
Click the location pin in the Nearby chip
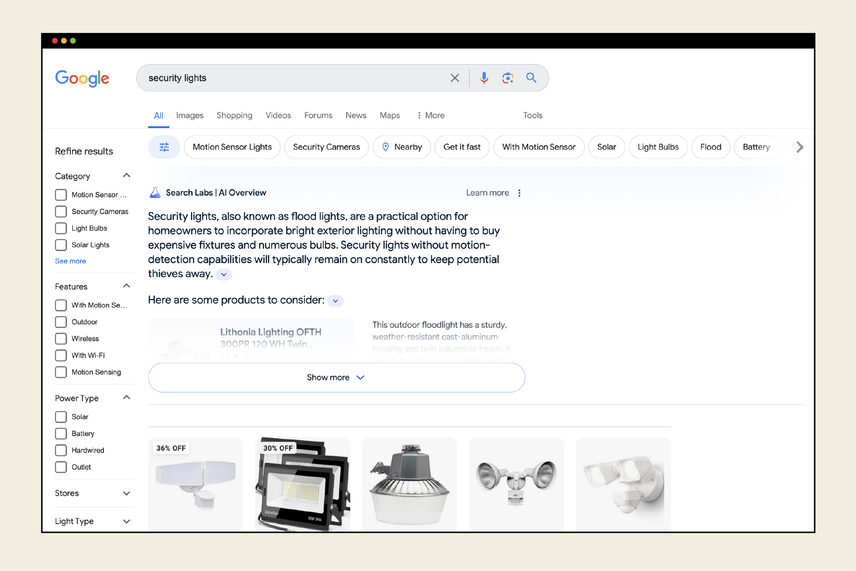click(385, 147)
